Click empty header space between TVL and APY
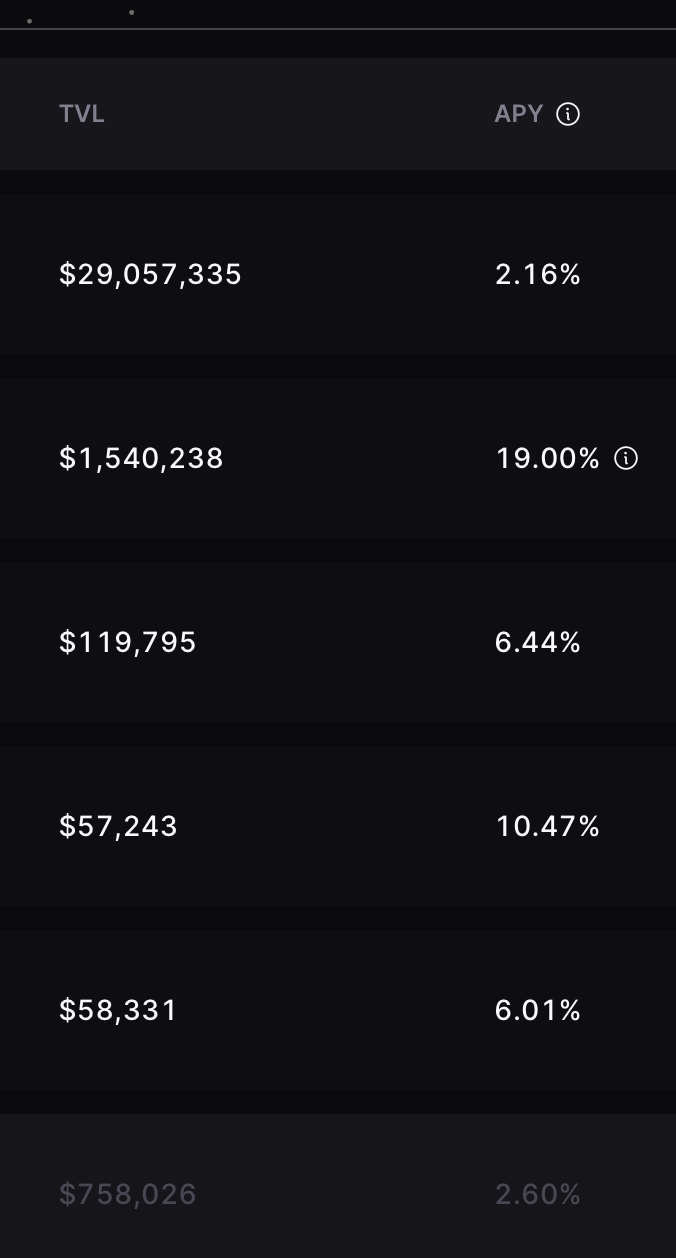Viewport: 676px width, 1258px height. click(300, 114)
